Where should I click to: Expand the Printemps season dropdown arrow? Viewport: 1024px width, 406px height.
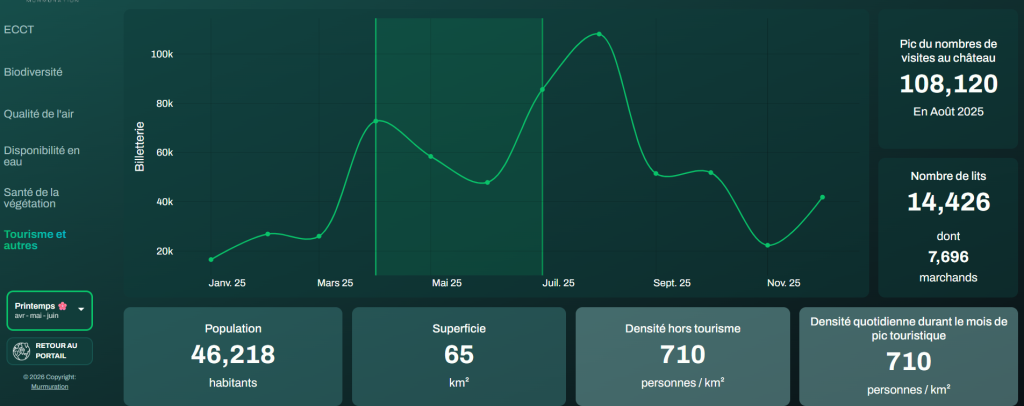82,309
